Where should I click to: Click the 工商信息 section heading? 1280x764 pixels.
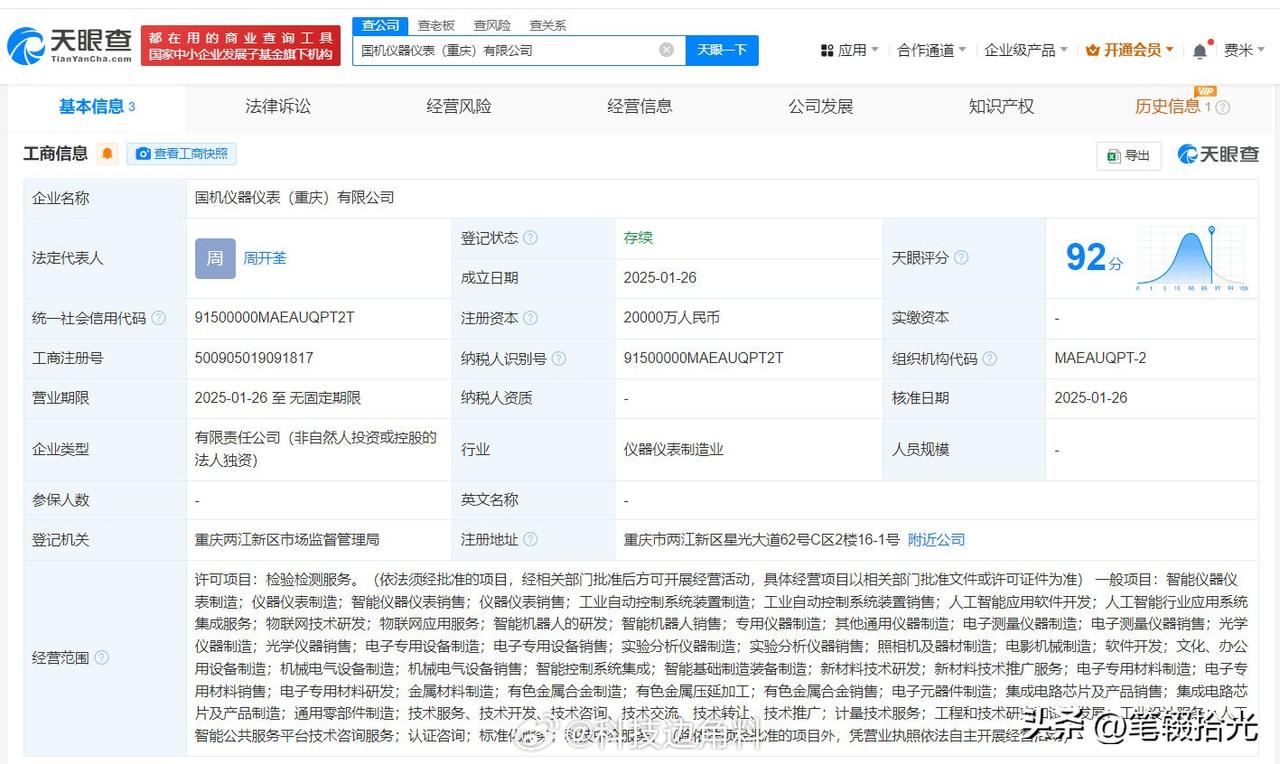pos(56,154)
